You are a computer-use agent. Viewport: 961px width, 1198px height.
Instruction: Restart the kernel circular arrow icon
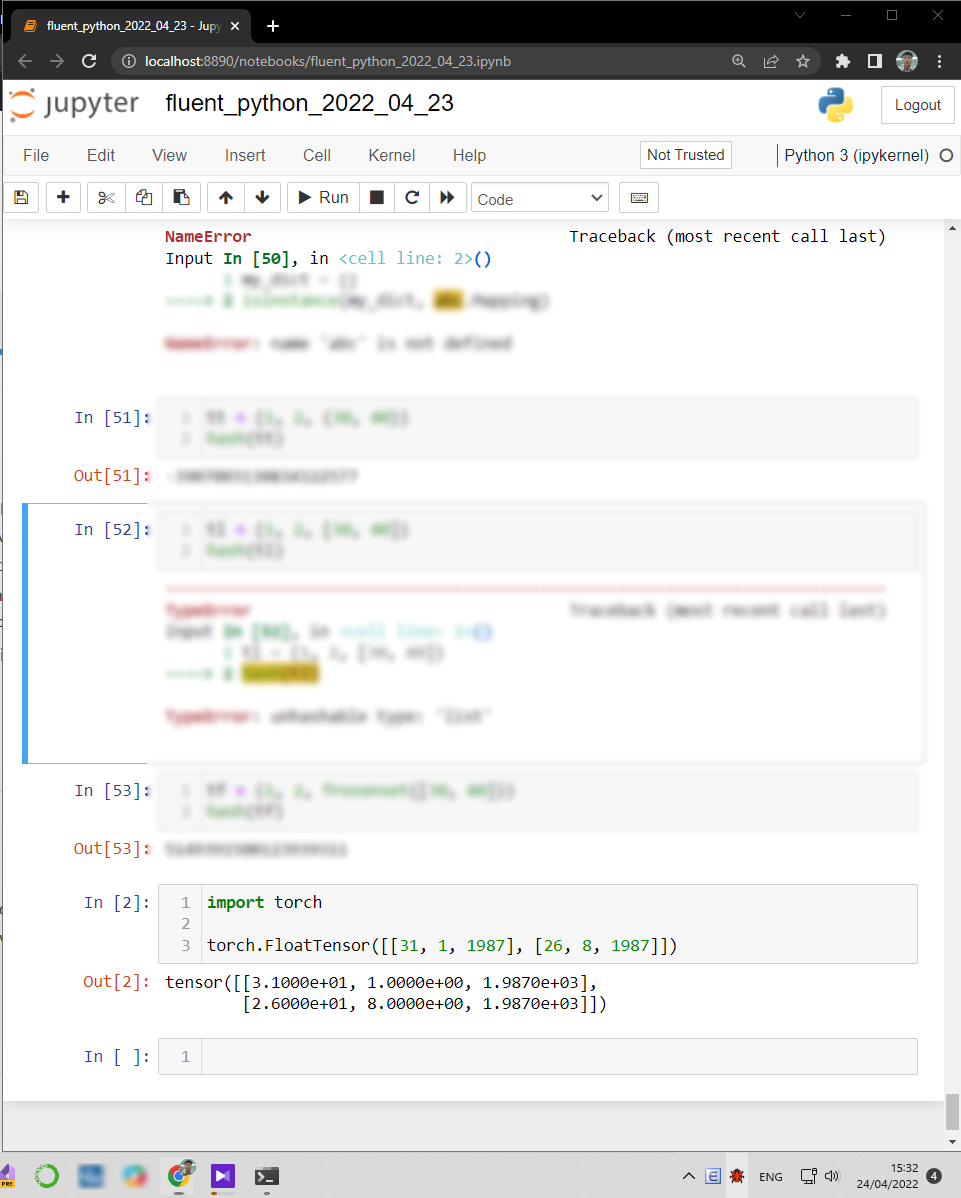pyautogui.click(x=412, y=198)
